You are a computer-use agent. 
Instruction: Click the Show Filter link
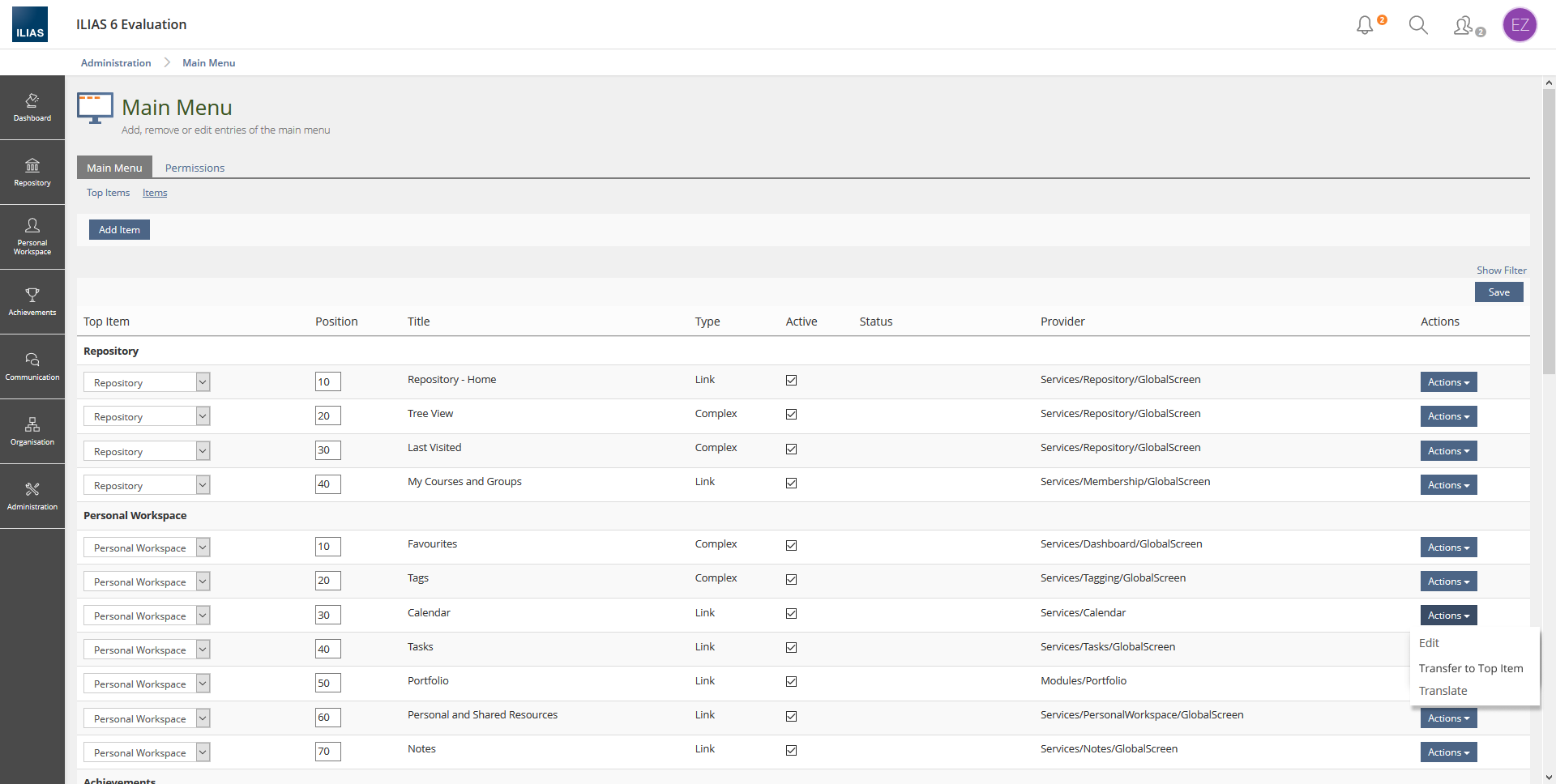coord(1501,271)
